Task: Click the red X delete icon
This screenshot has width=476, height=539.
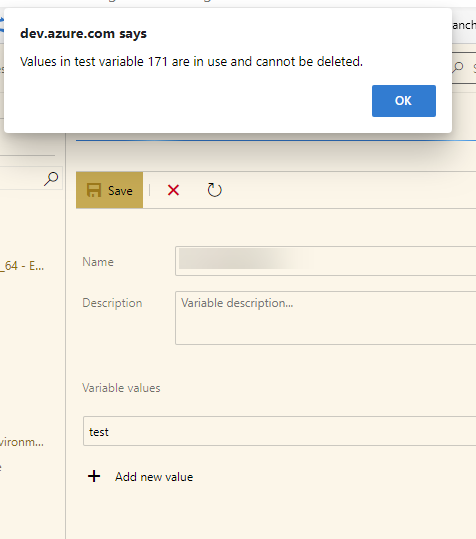Action: click(173, 190)
